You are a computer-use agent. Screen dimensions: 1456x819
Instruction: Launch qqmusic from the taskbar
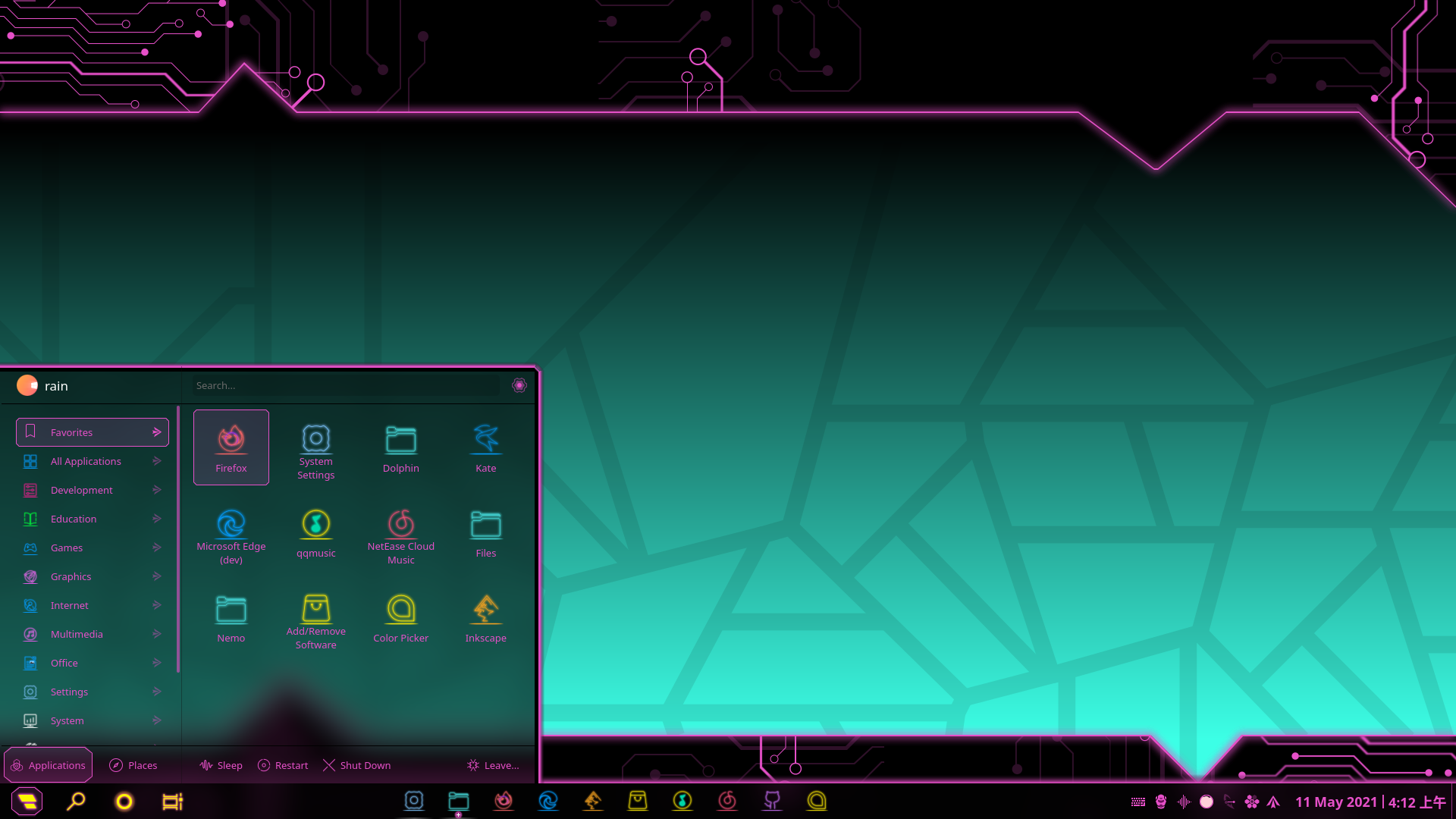click(x=682, y=801)
